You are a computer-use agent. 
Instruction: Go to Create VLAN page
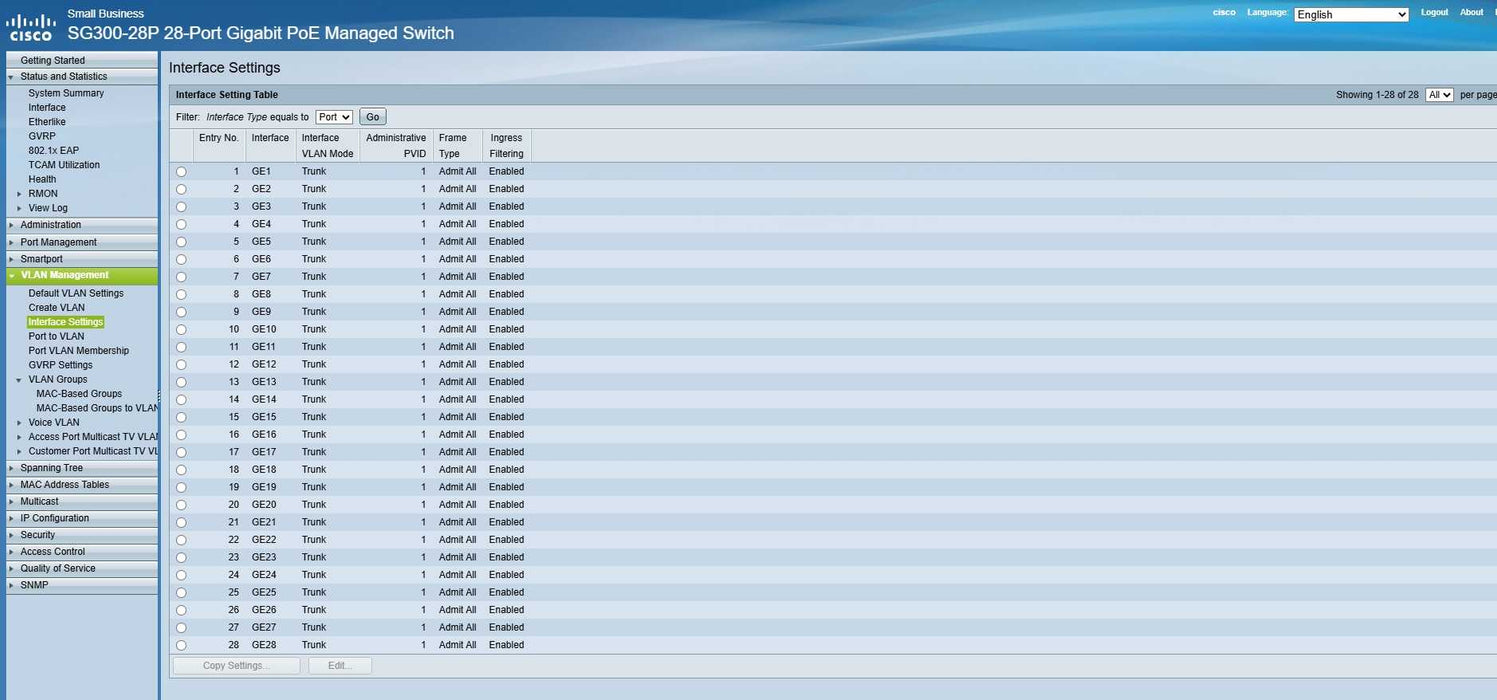(56, 307)
